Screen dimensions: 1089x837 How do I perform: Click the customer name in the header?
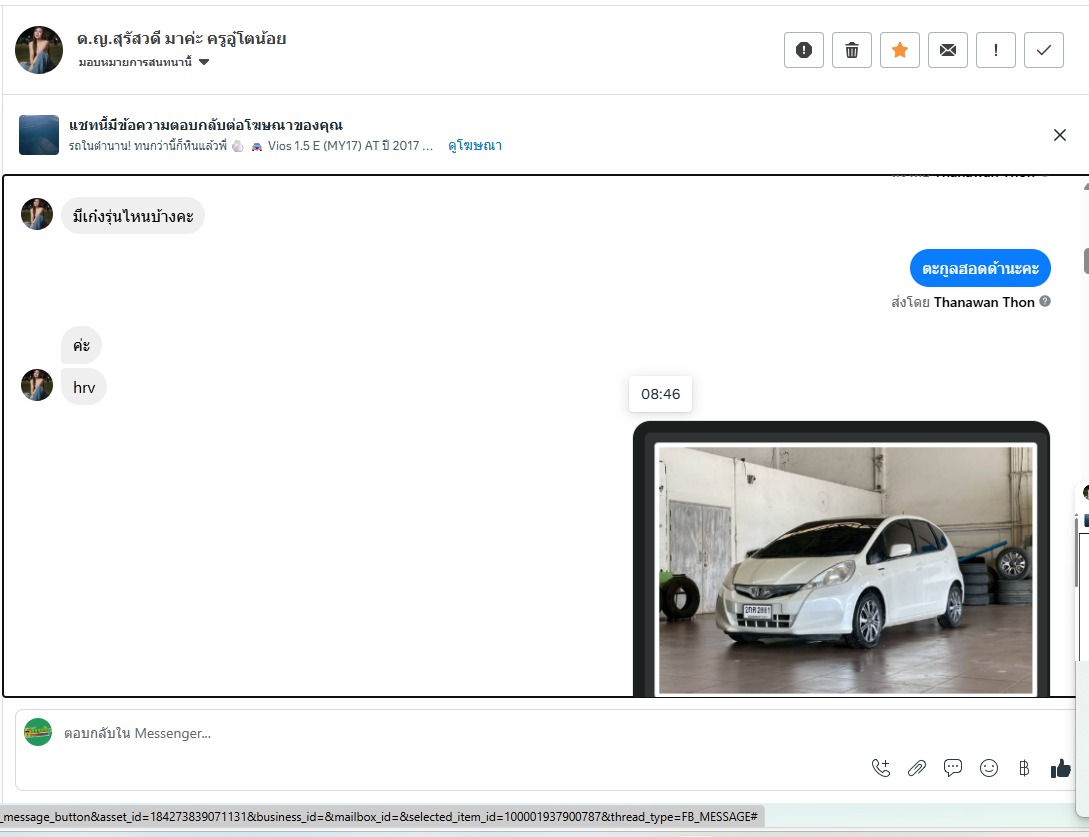click(182, 39)
